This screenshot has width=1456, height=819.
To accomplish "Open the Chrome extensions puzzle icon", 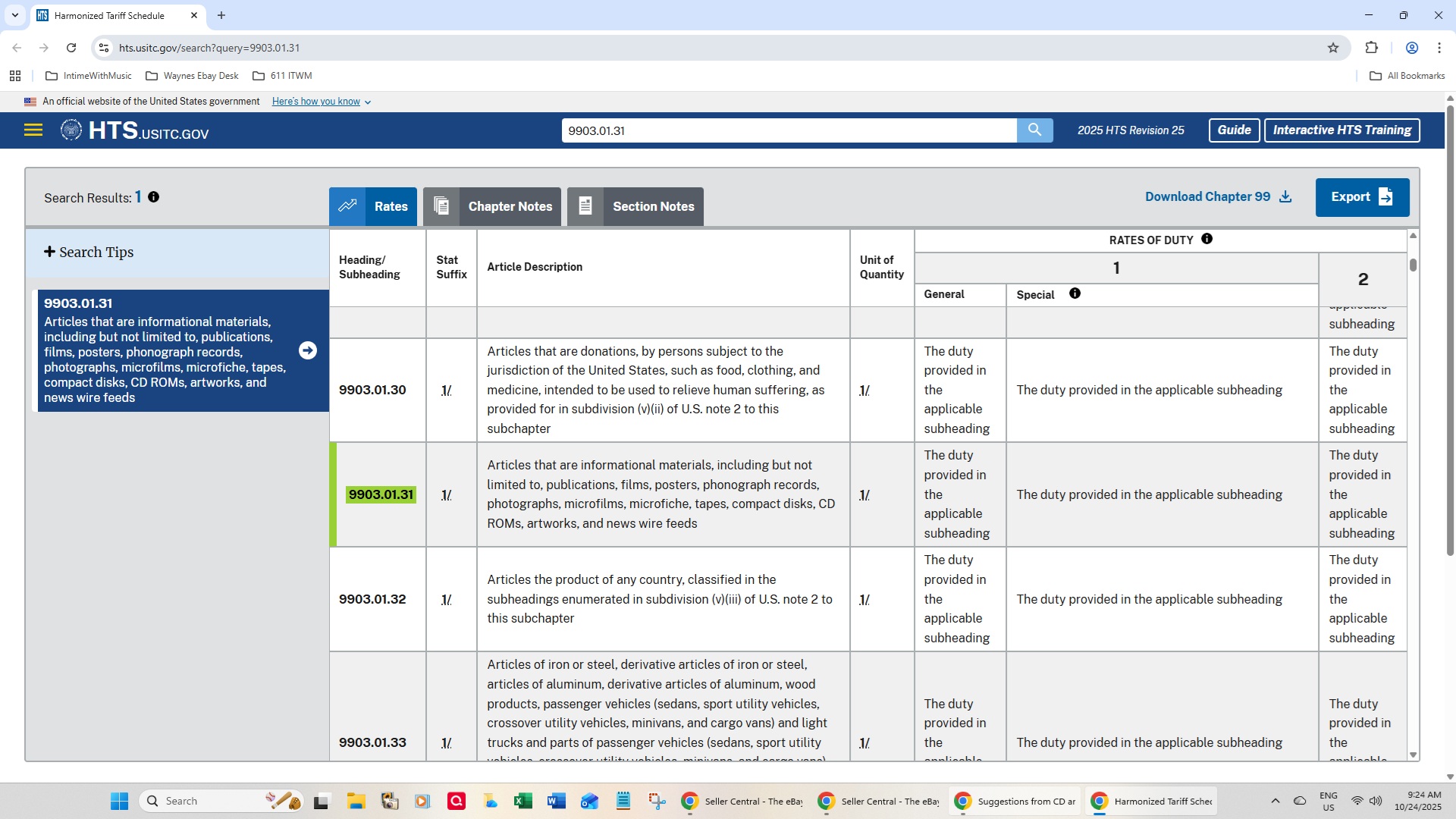I will pyautogui.click(x=1371, y=48).
